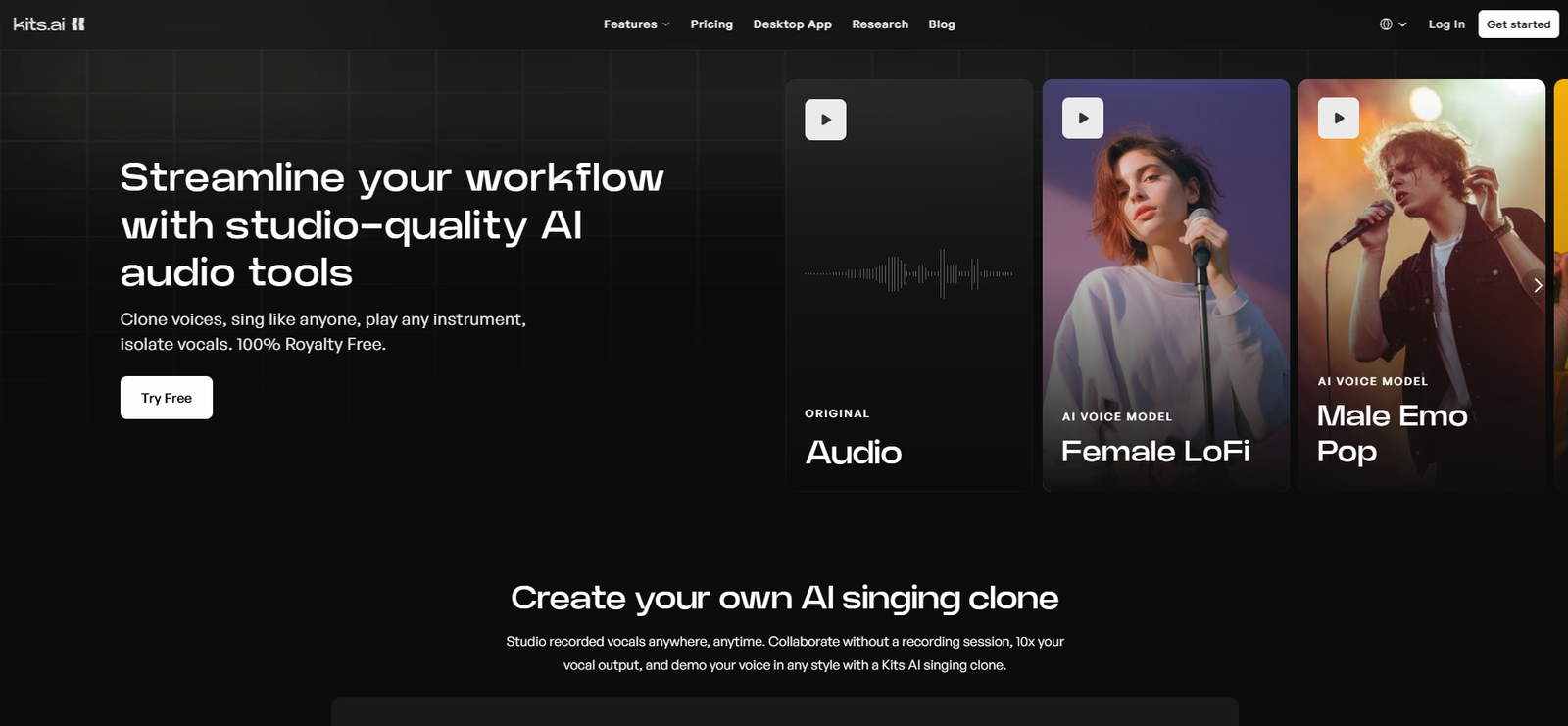Click the Log In link

click(x=1445, y=24)
